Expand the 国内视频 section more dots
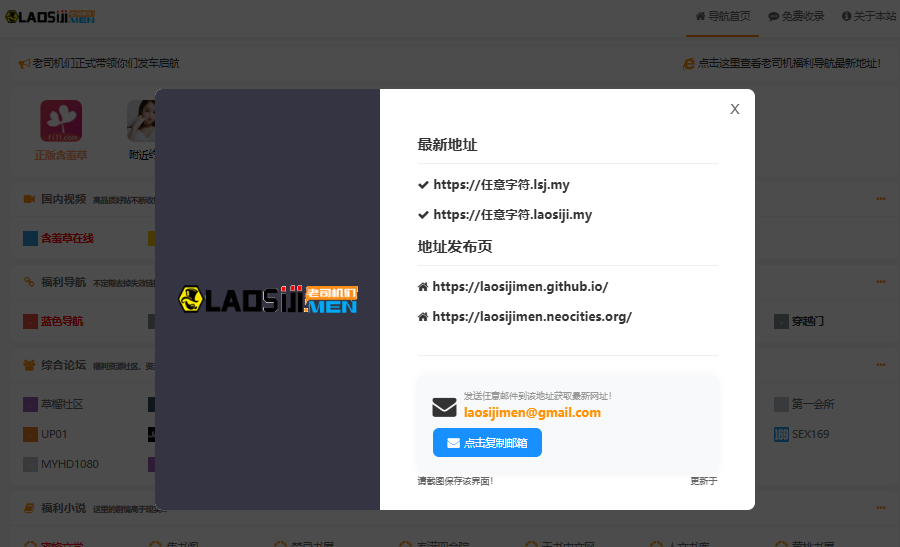Image resolution: width=900 pixels, height=547 pixels. 881,199
